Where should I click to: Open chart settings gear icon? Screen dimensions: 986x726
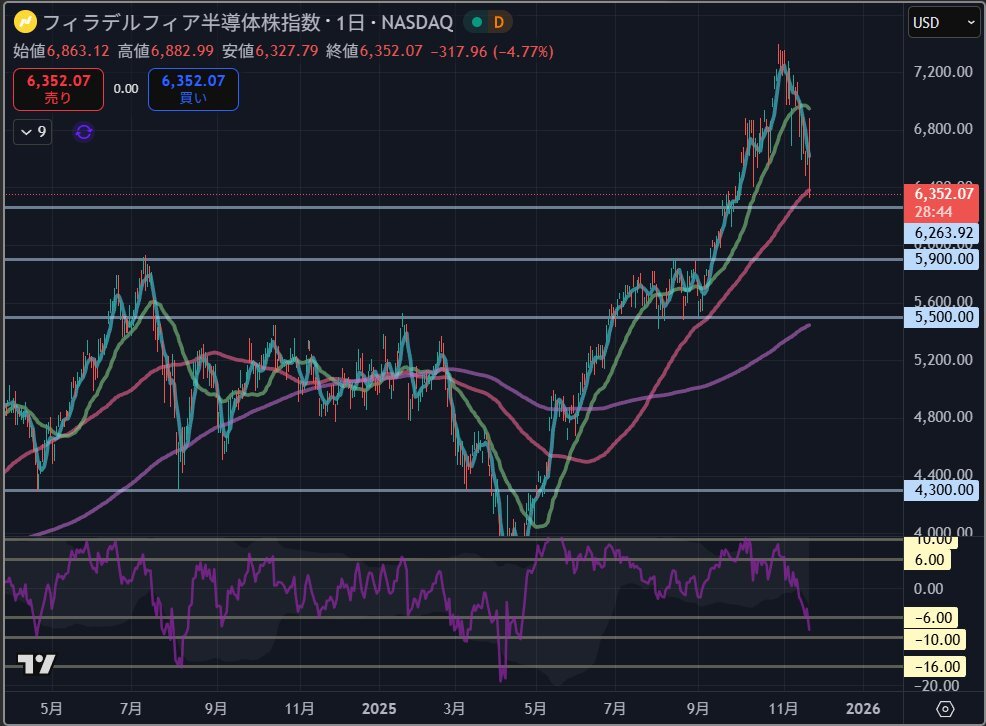[945, 709]
